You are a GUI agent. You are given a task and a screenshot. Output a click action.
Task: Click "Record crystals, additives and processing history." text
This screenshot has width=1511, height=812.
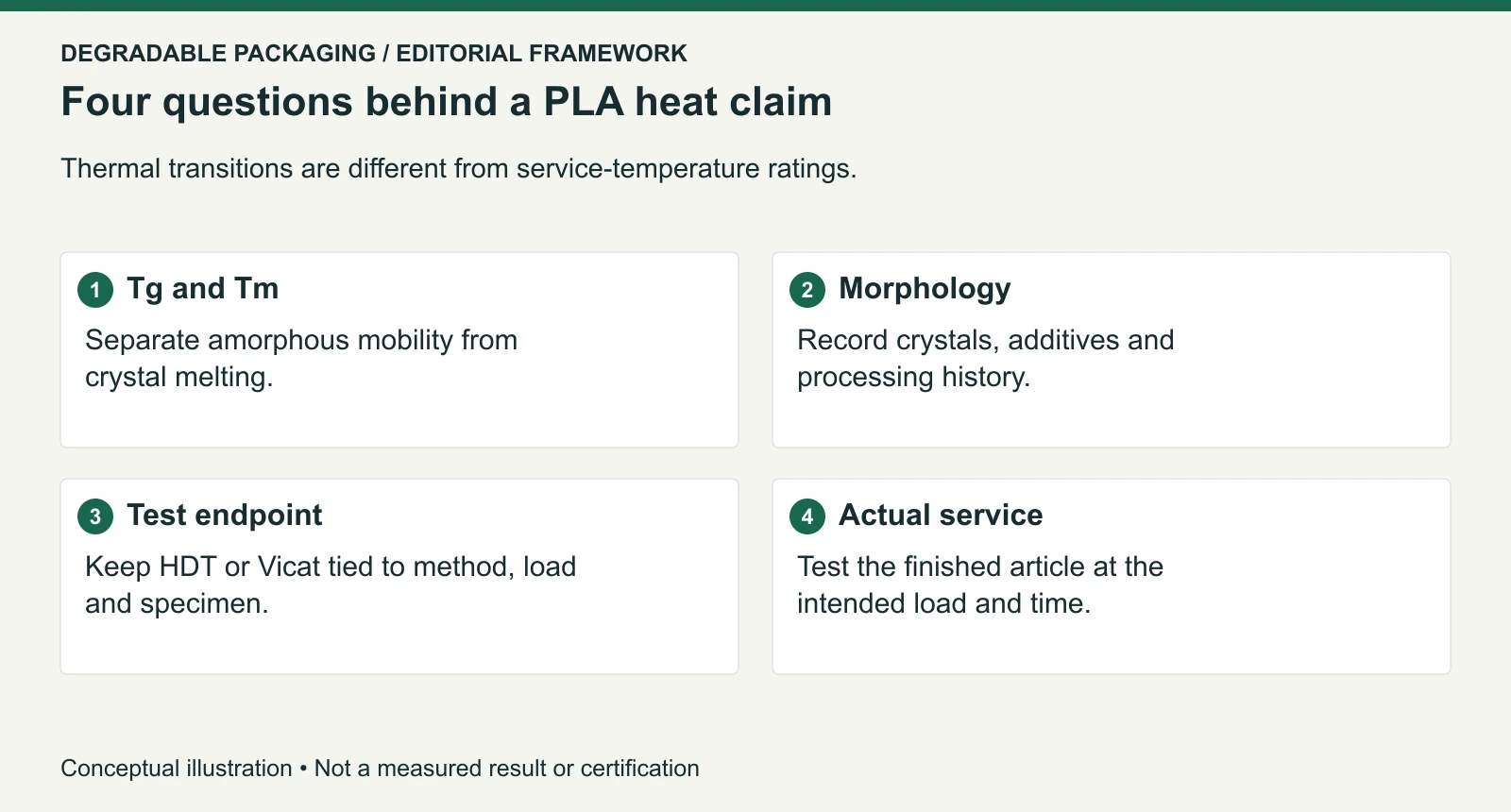(986, 359)
